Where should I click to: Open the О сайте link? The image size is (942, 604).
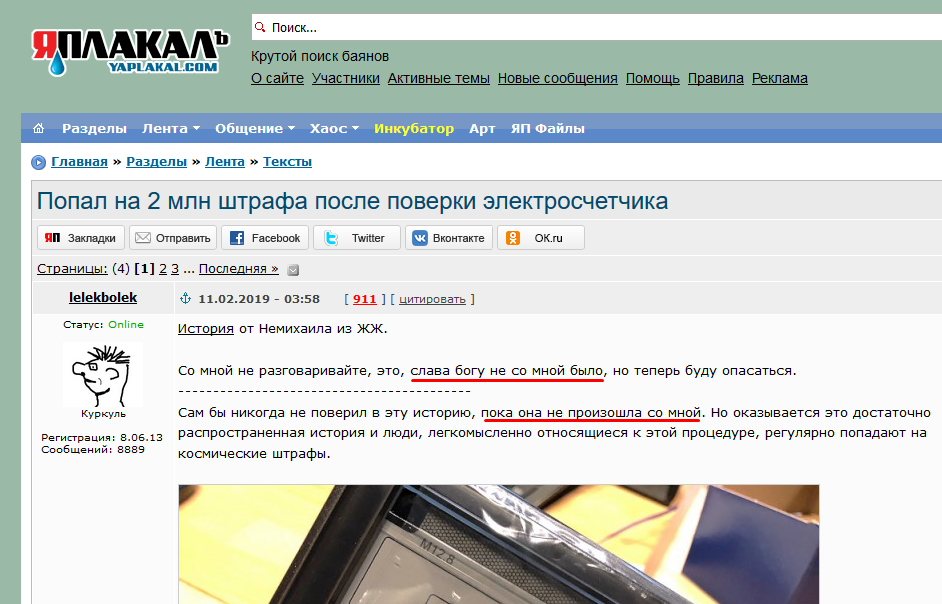277,78
